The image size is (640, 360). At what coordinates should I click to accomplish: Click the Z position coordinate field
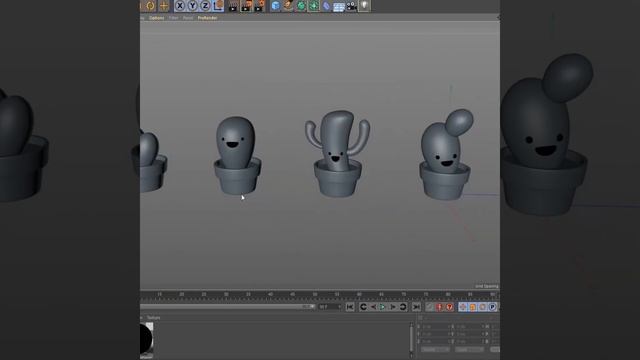tap(435, 342)
